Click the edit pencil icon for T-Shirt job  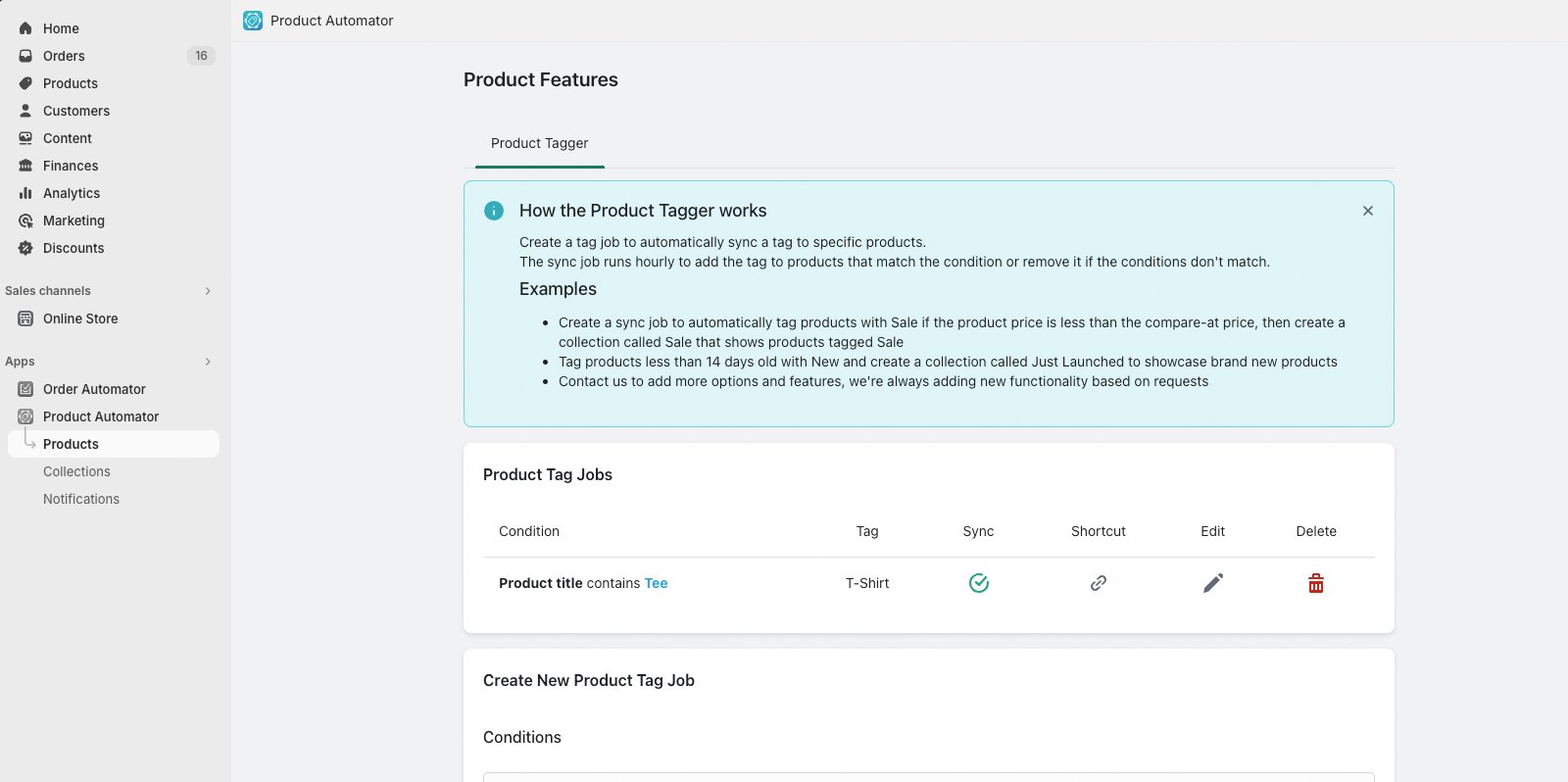1213,583
